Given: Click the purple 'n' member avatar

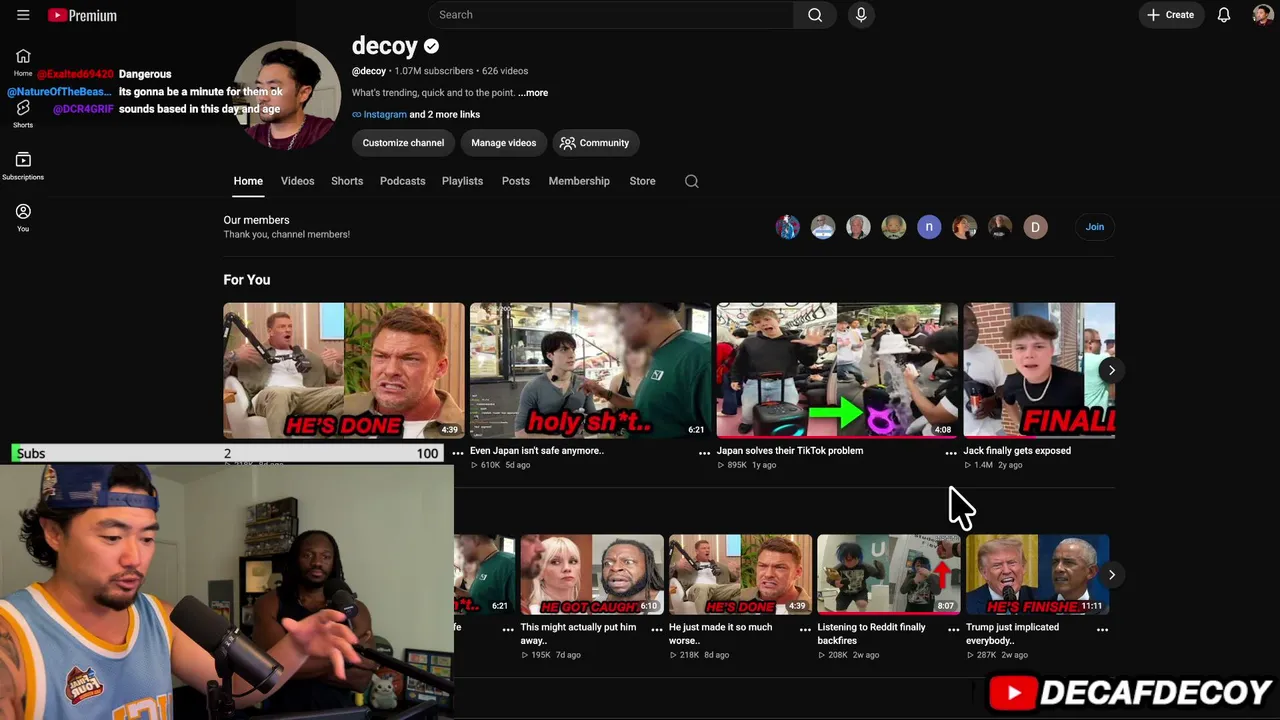Looking at the screenshot, I should pyautogui.click(x=929, y=227).
